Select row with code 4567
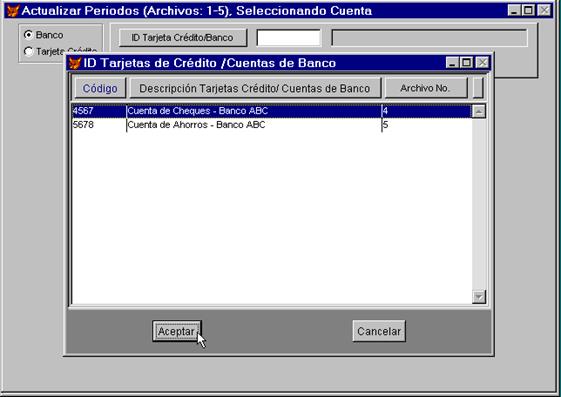 272,111
